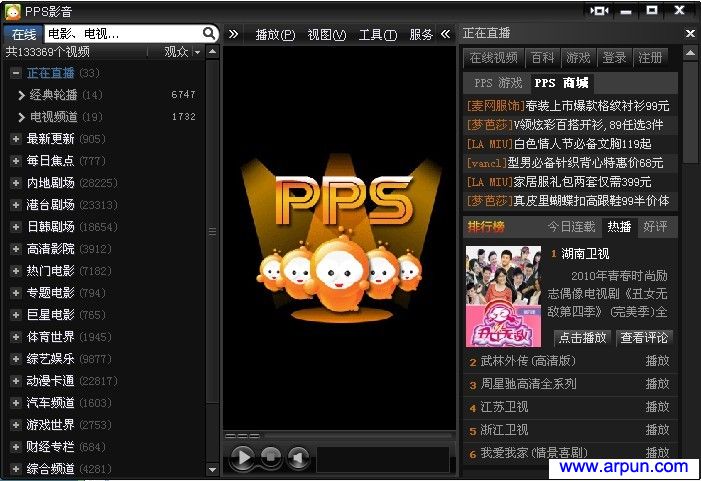
Task: Click the search magnifier icon
Action: [x=209, y=34]
